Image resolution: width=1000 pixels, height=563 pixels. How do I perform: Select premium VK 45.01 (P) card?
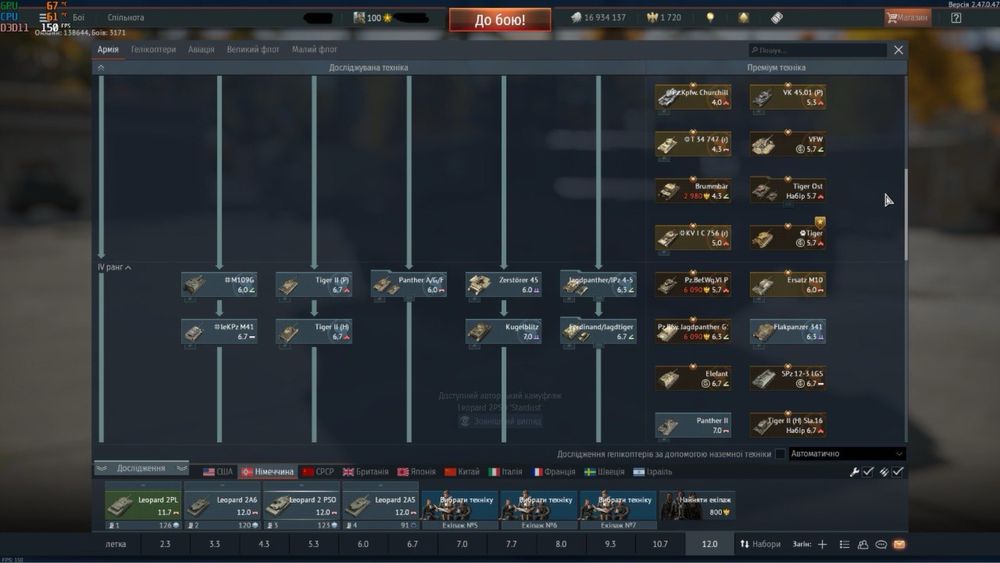(788, 97)
